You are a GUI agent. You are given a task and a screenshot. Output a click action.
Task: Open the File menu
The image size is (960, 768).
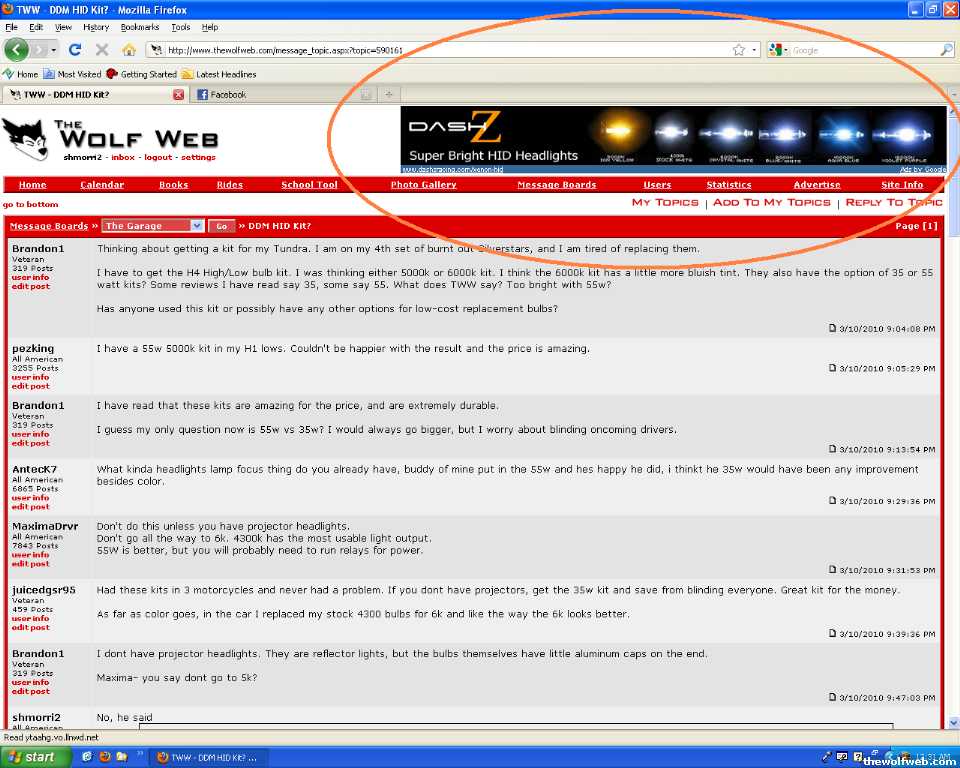click(11, 27)
